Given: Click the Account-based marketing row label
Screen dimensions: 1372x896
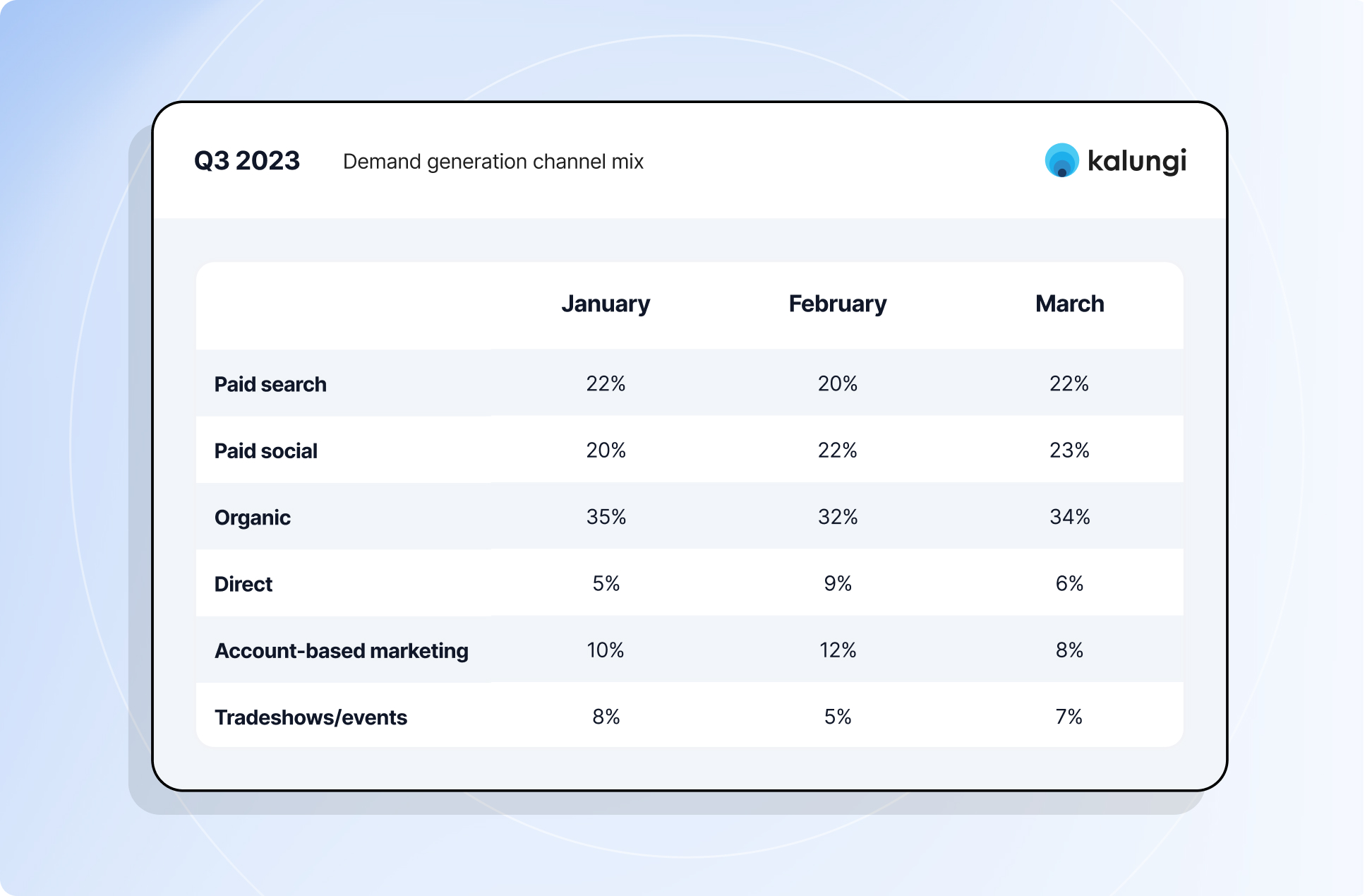Looking at the screenshot, I should tap(341, 650).
